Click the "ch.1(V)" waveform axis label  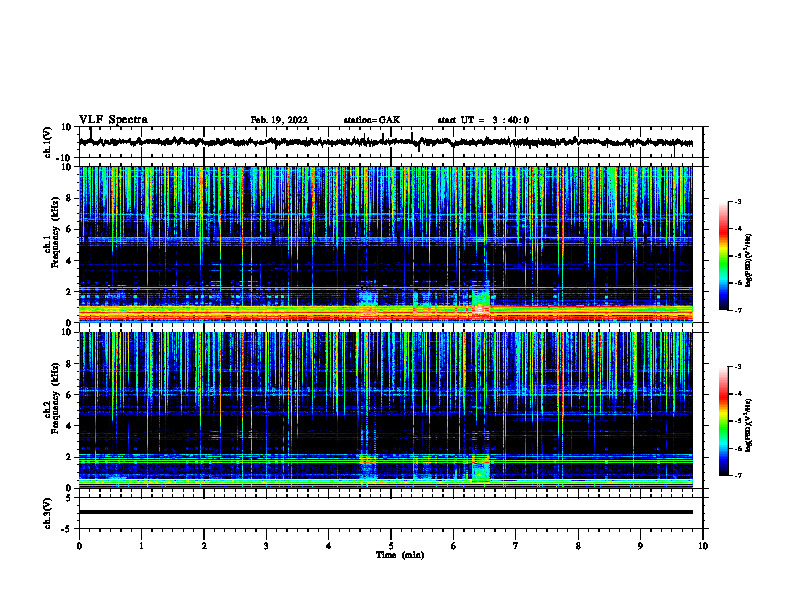[47, 142]
